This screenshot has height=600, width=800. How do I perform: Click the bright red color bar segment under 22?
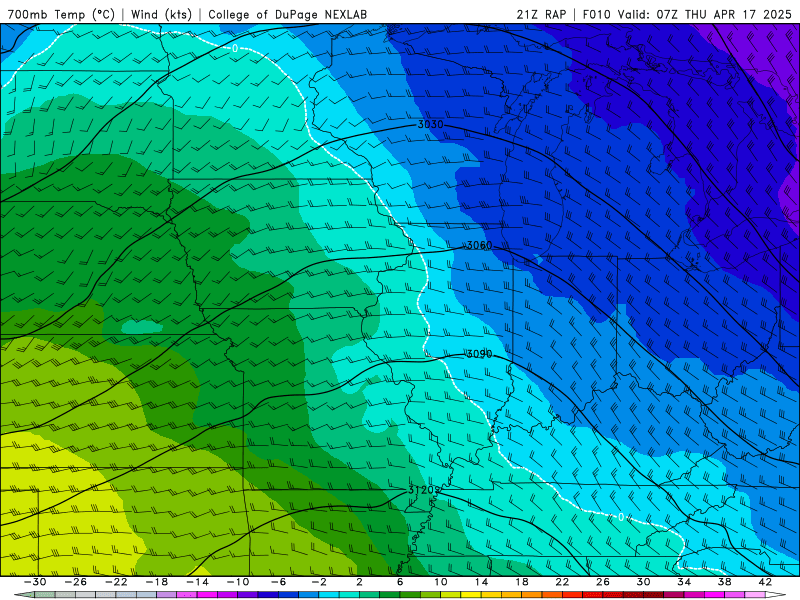click(572, 595)
